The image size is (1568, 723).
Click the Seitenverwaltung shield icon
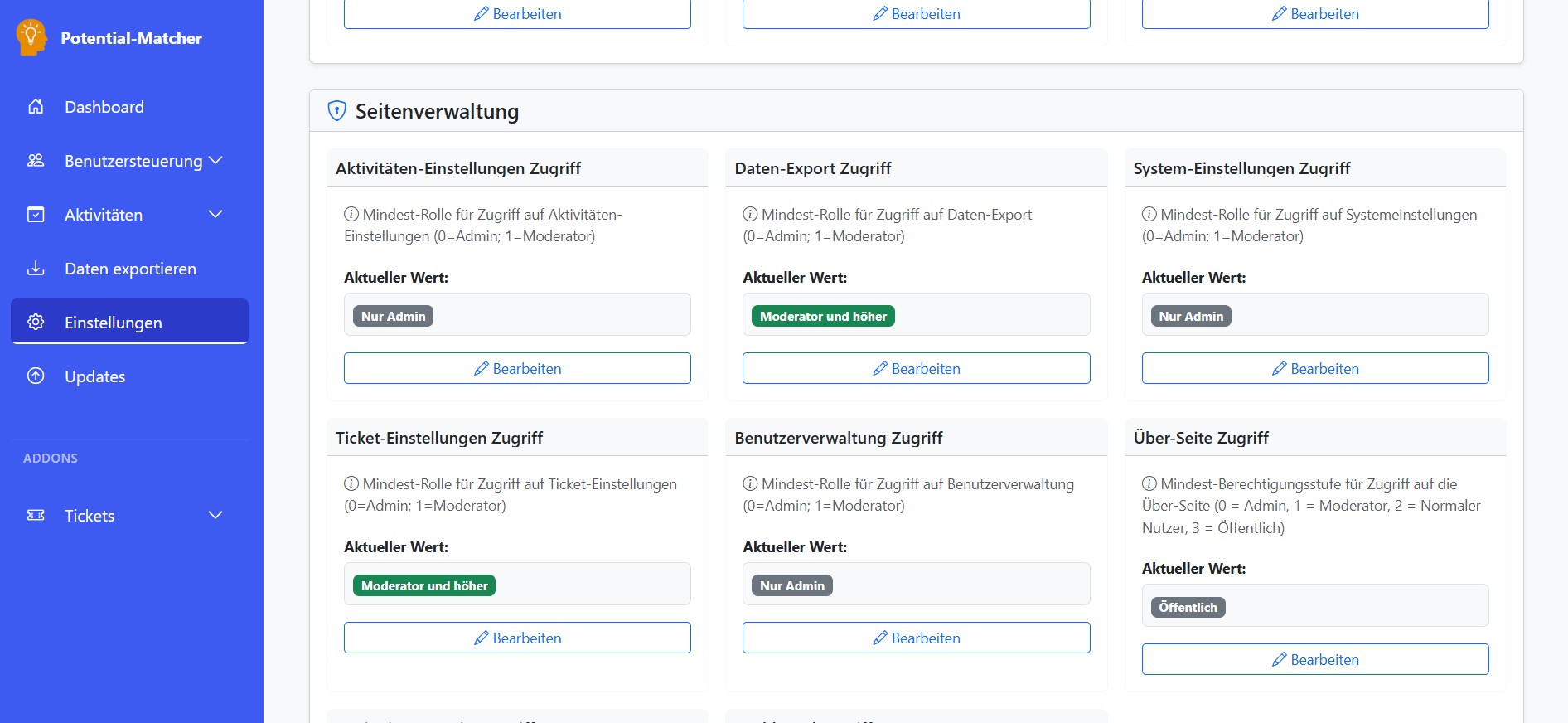(336, 111)
